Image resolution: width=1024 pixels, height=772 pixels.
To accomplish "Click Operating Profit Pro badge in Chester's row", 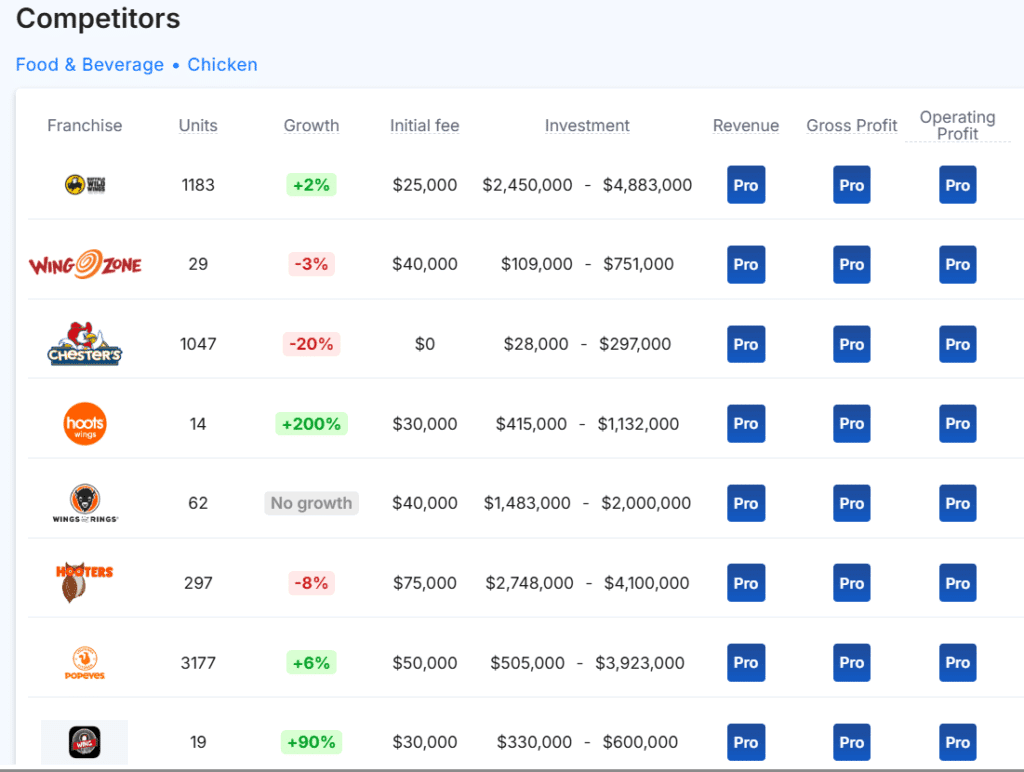I will [x=957, y=344].
